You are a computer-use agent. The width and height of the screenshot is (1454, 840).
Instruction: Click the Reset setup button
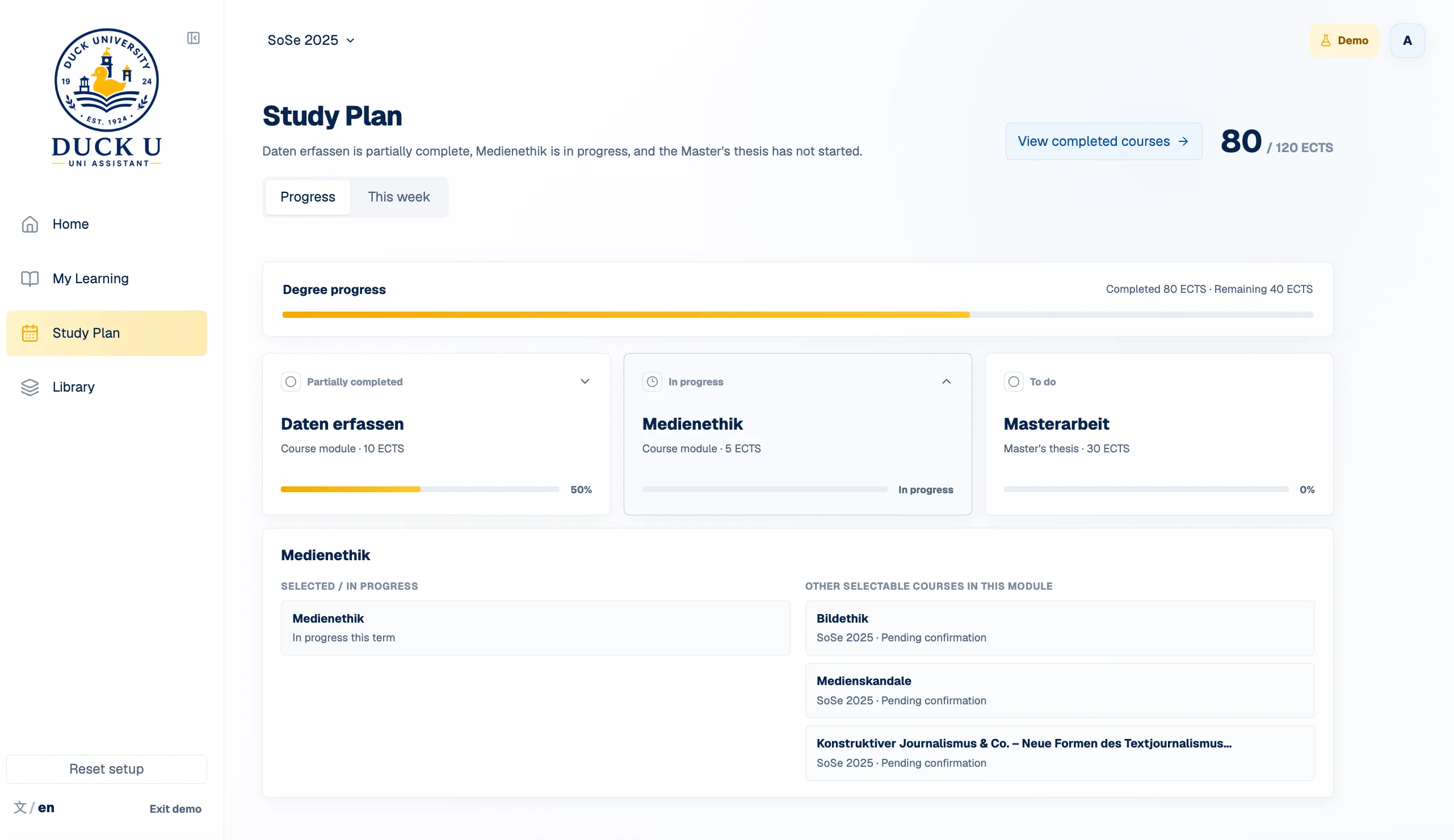click(107, 769)
